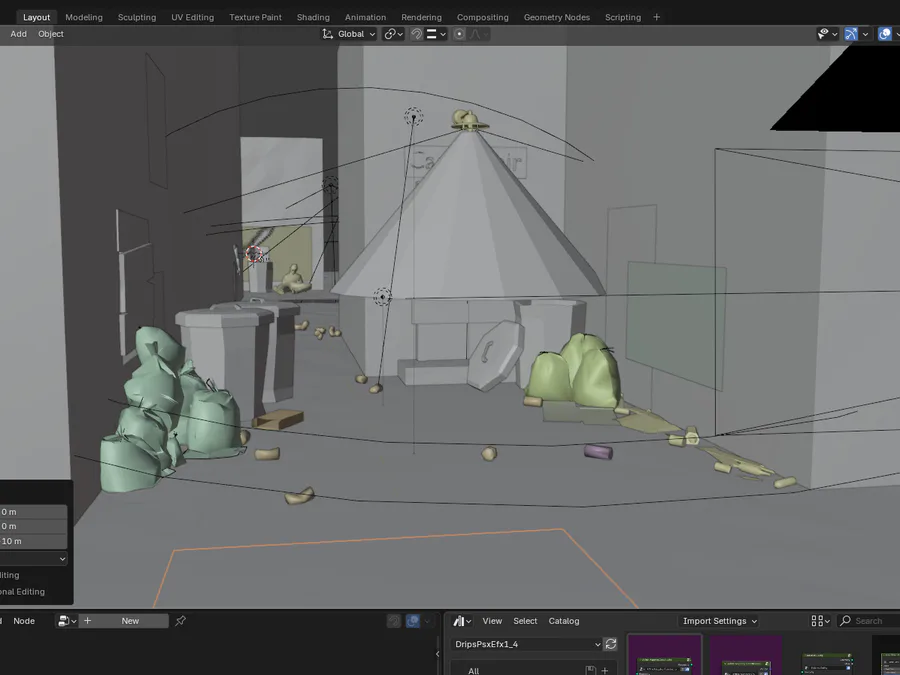Screen dimensions: 900x675
Task: Open the DripsPsxEfx1_4 asset library dropdown
Action: pos(526,644)
